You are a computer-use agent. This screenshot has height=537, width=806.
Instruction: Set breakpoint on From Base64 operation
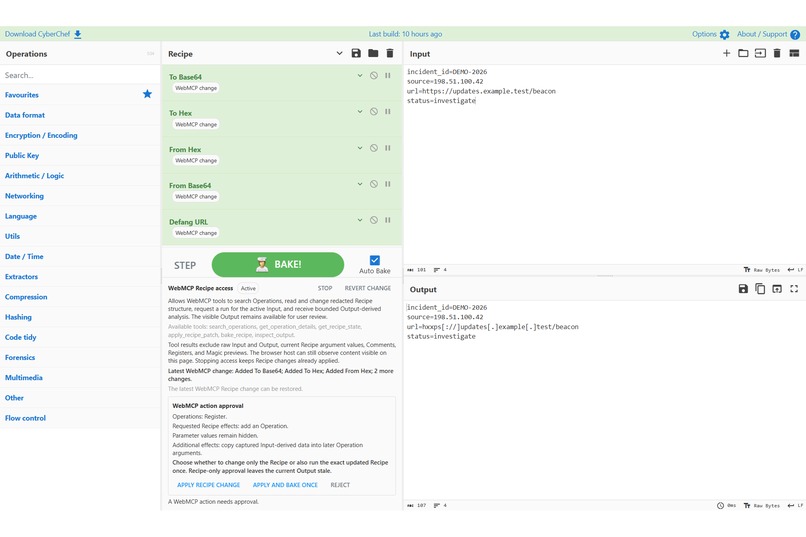tap(388, 184)
